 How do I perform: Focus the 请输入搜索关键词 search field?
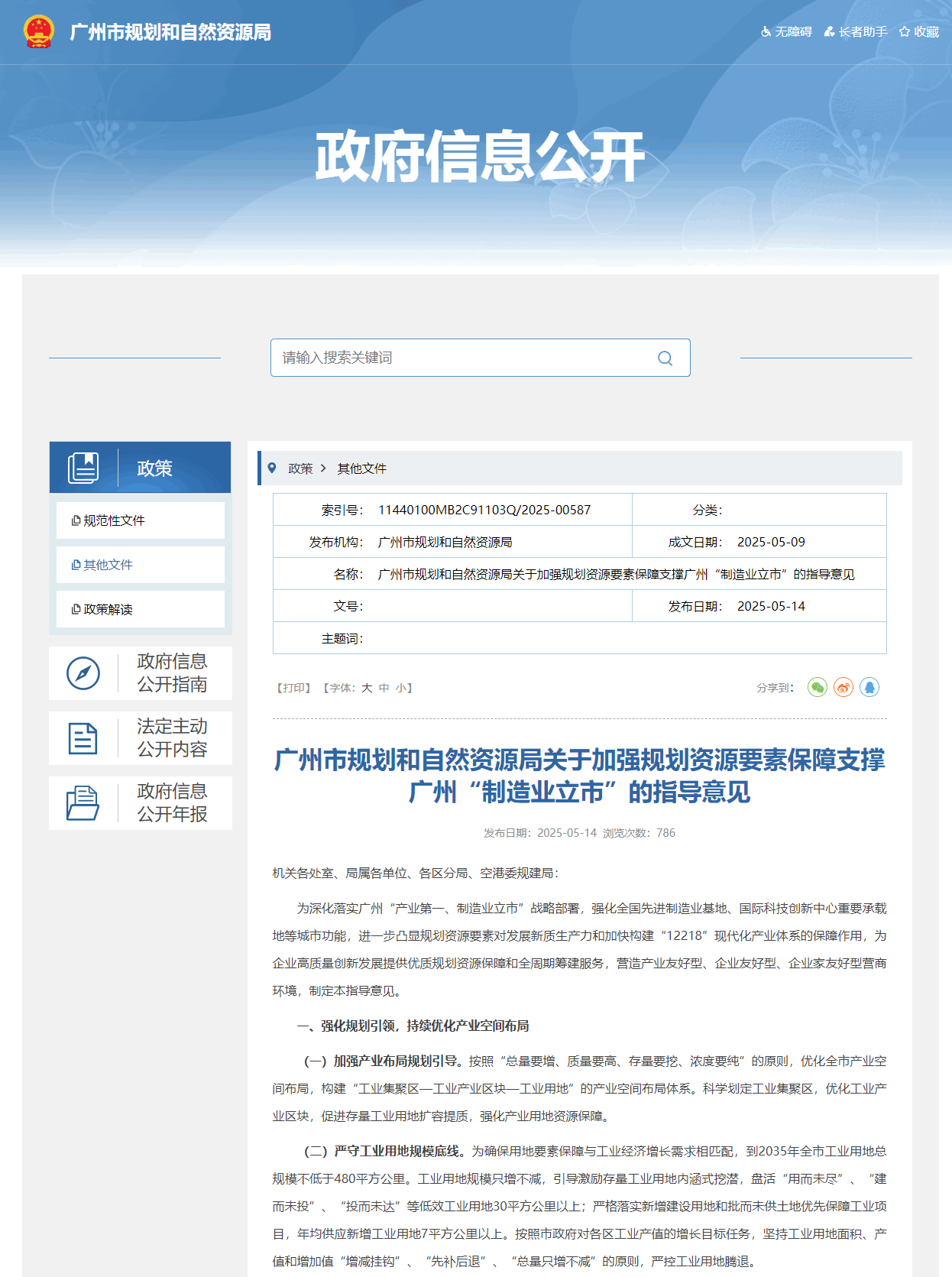tap(458, 358)
